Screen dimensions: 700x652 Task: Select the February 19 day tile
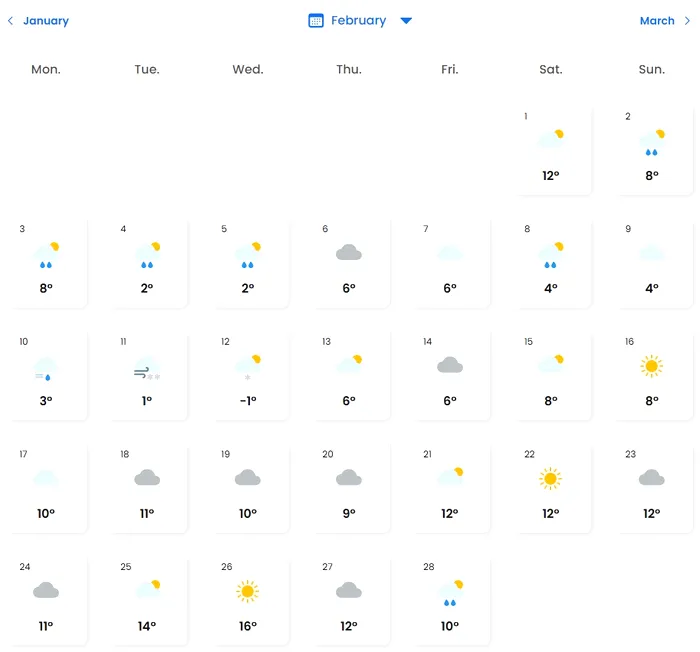tap(248, 488)
